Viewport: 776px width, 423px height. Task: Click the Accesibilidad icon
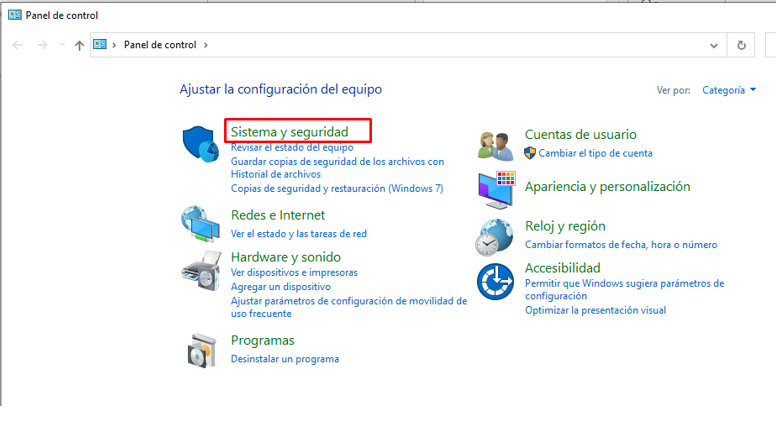coord(496,281)
